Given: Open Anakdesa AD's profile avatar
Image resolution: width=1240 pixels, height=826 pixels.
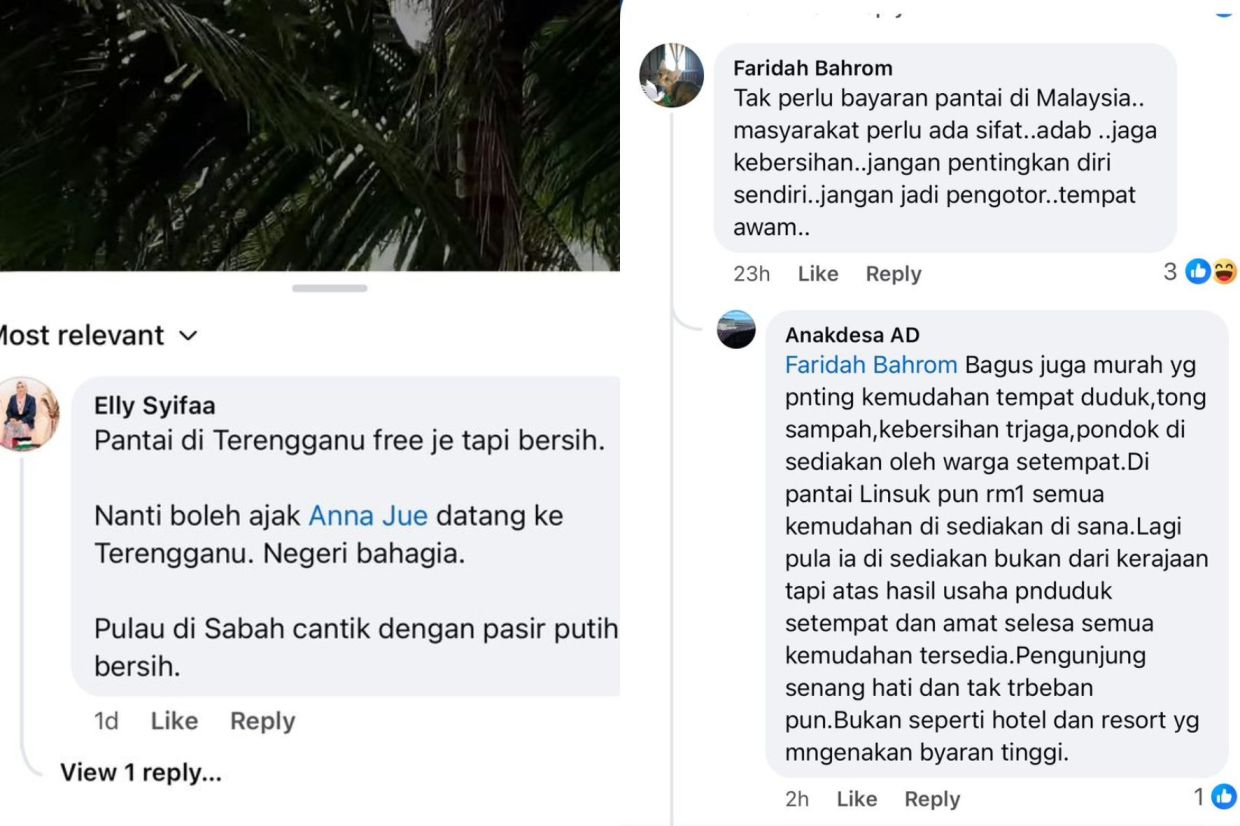Looking at the screenshot, I should (x=736, y=329).
